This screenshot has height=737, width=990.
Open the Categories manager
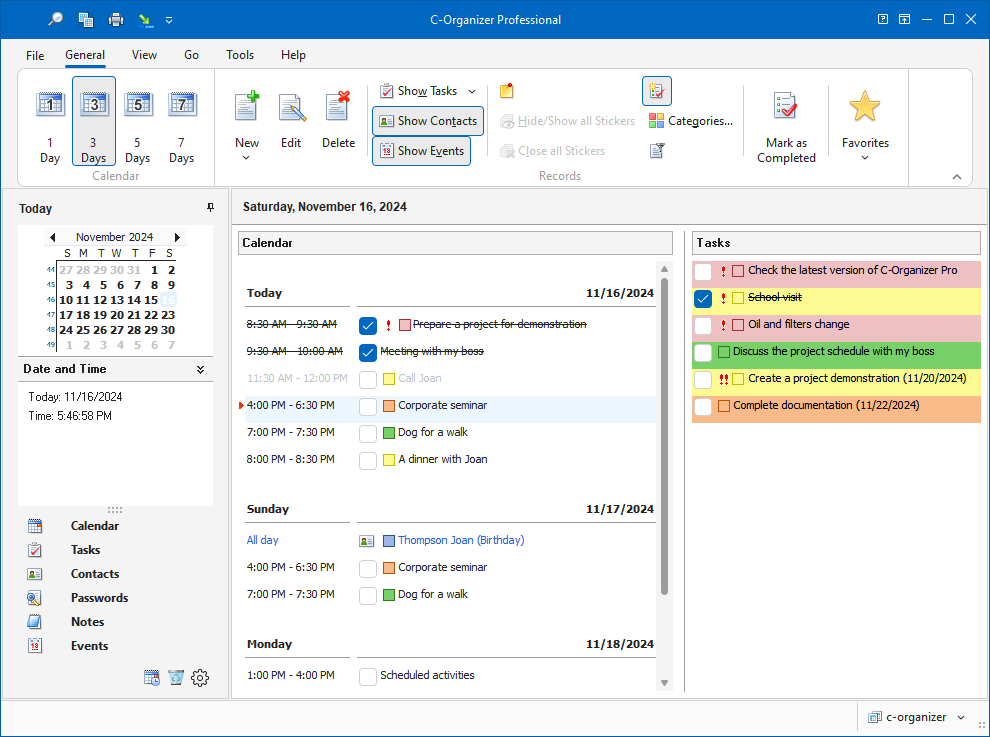(691, 121)
